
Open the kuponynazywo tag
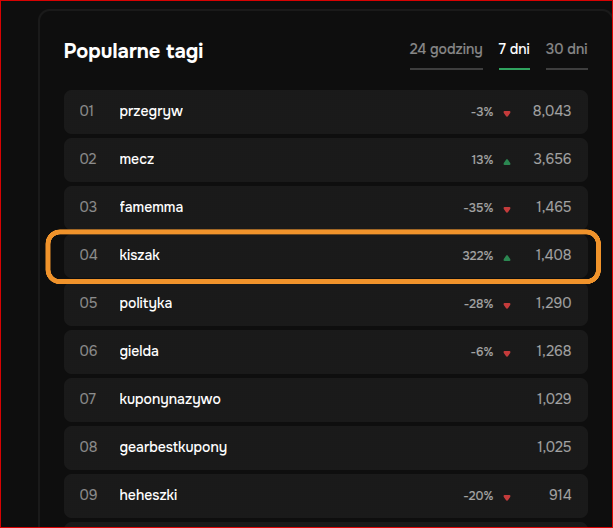click(x=170, y=399)
